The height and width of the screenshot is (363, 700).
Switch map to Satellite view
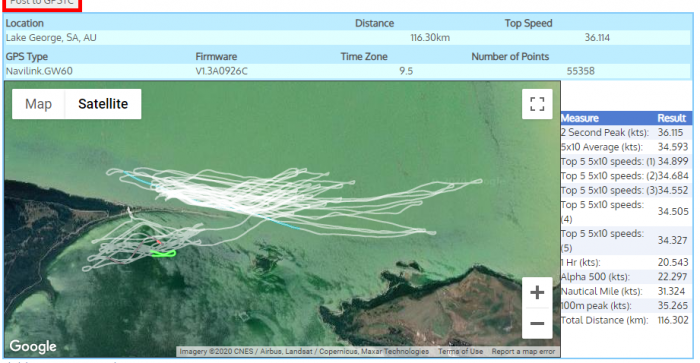click(103, 104)
